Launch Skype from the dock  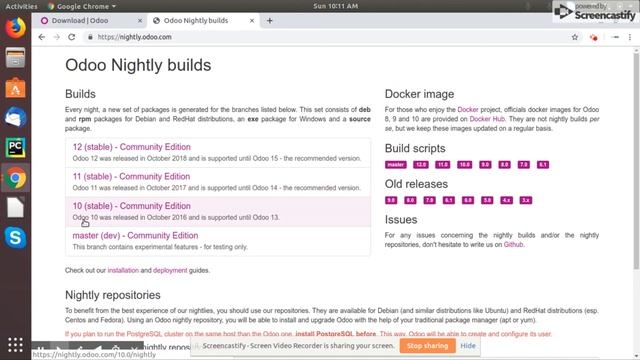tap(16, 237)
